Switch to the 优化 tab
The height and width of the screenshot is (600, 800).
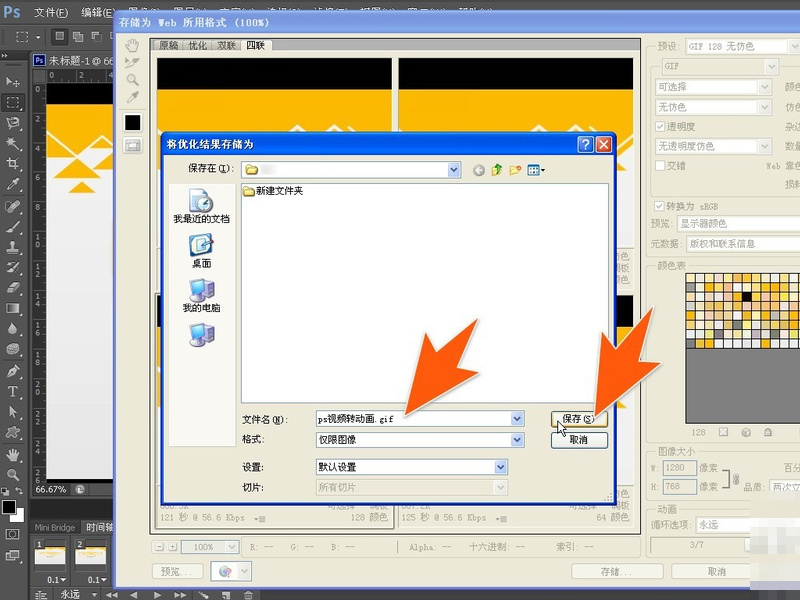tap(197, 45)
